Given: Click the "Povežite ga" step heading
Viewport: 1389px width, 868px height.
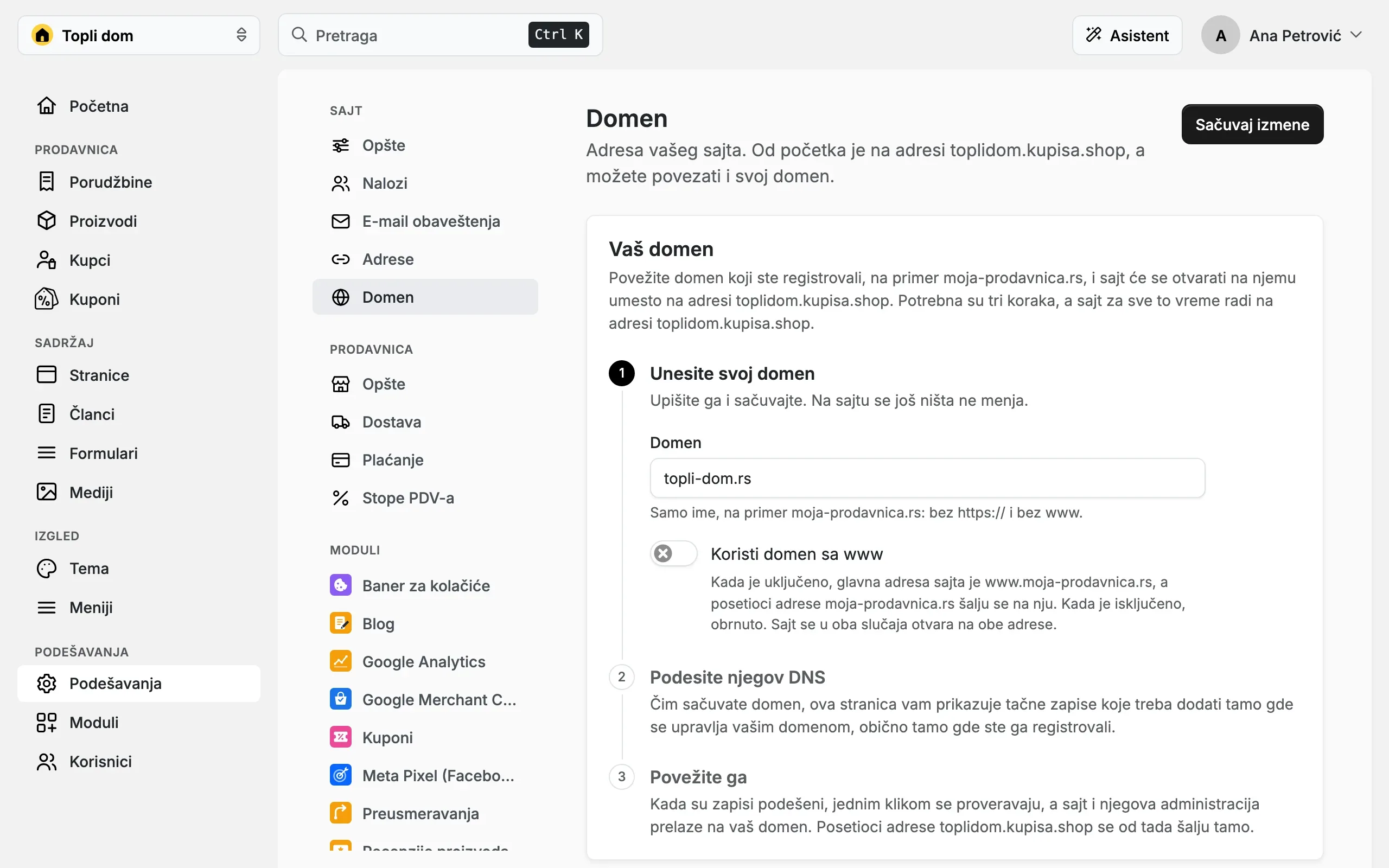Looking at the screenshot, I should [x=698, y=777].
